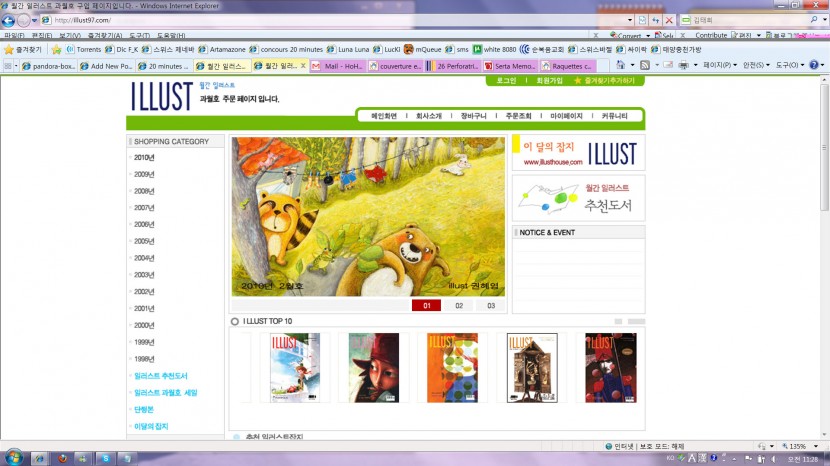Open 주문조회 in the green nav bar
830x466 pixels.
coord(518,116)
